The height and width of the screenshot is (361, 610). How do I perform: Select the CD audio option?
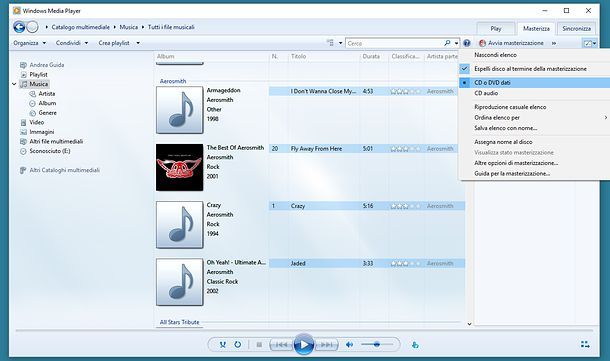[535, 93]
